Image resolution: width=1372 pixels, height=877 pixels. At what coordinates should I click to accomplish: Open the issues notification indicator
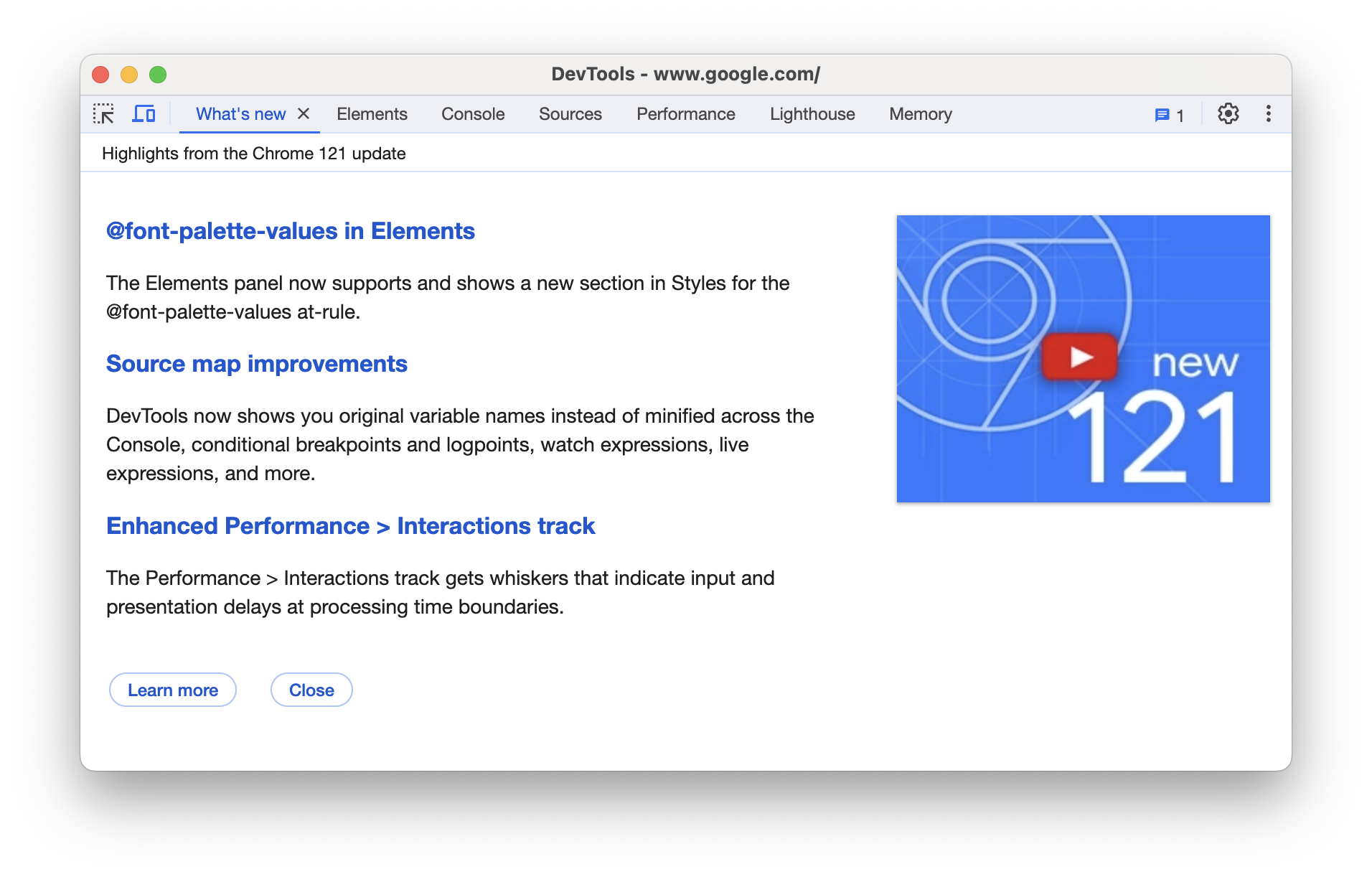(1168, 114)
